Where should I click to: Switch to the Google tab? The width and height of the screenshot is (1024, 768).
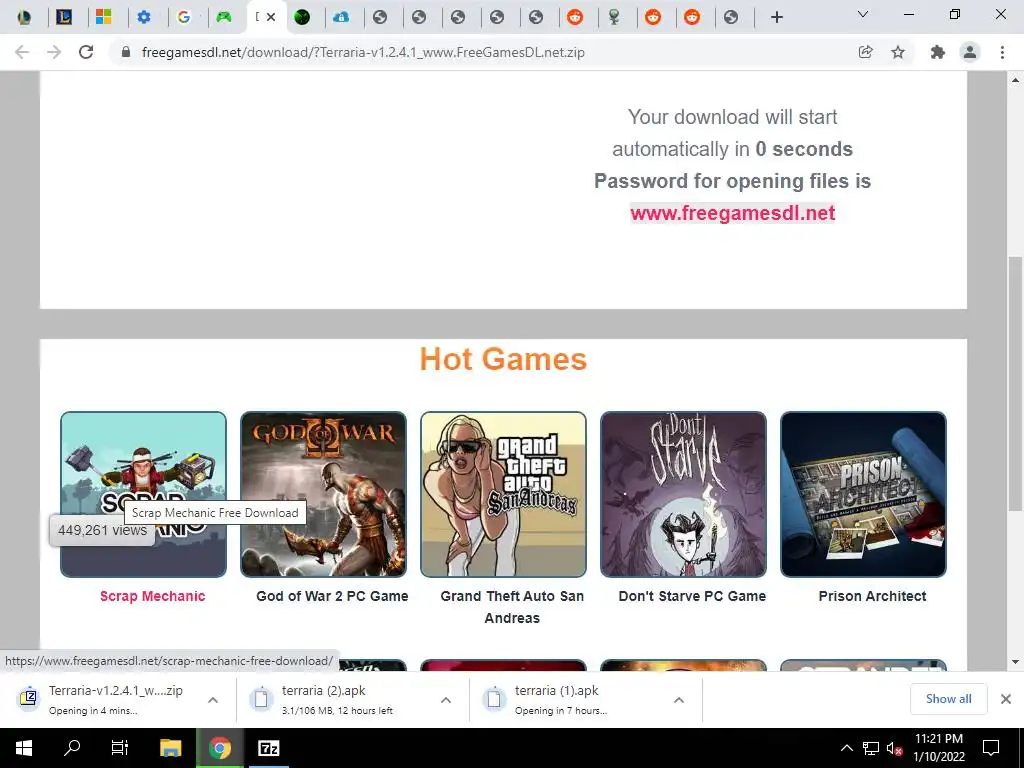(x=184, y=17)
